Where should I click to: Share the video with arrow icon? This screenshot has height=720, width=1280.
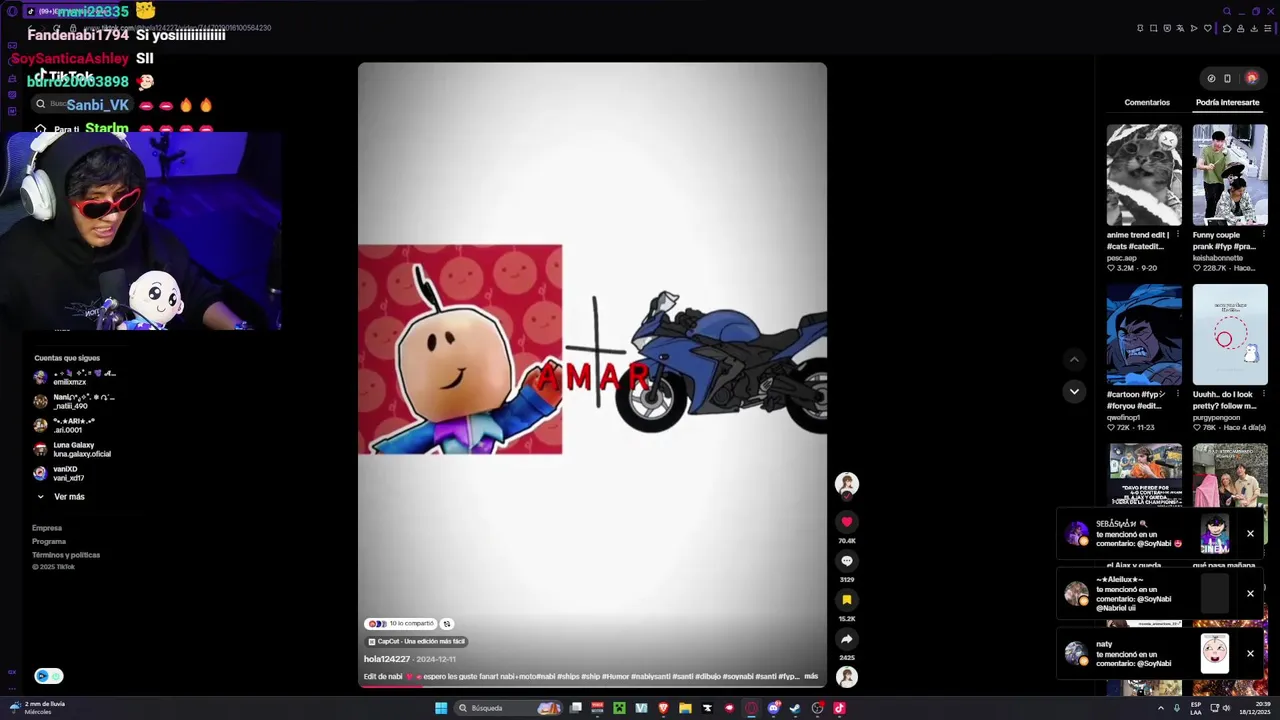[x=847, y=639]
